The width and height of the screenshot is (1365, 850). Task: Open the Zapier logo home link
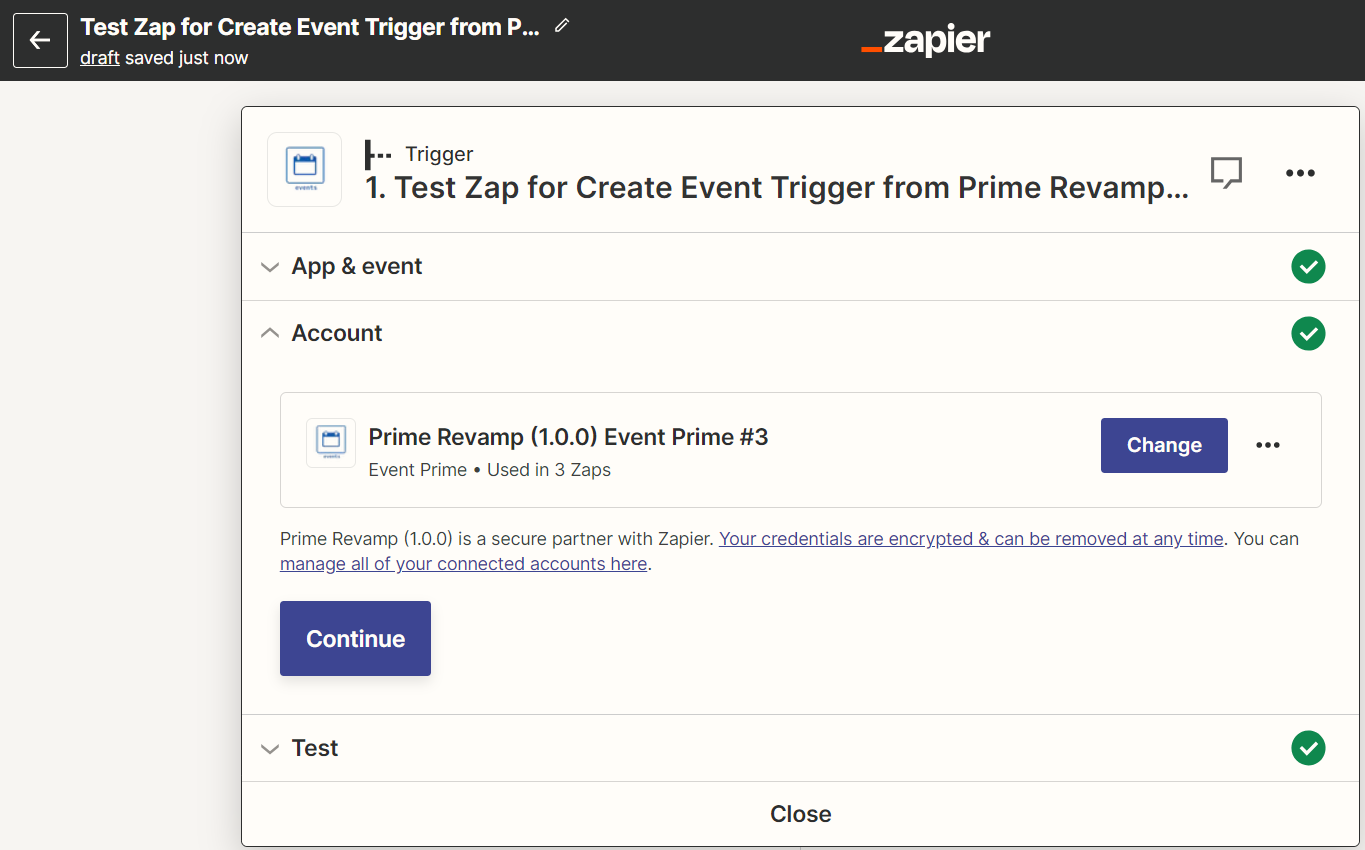(925, 41)
